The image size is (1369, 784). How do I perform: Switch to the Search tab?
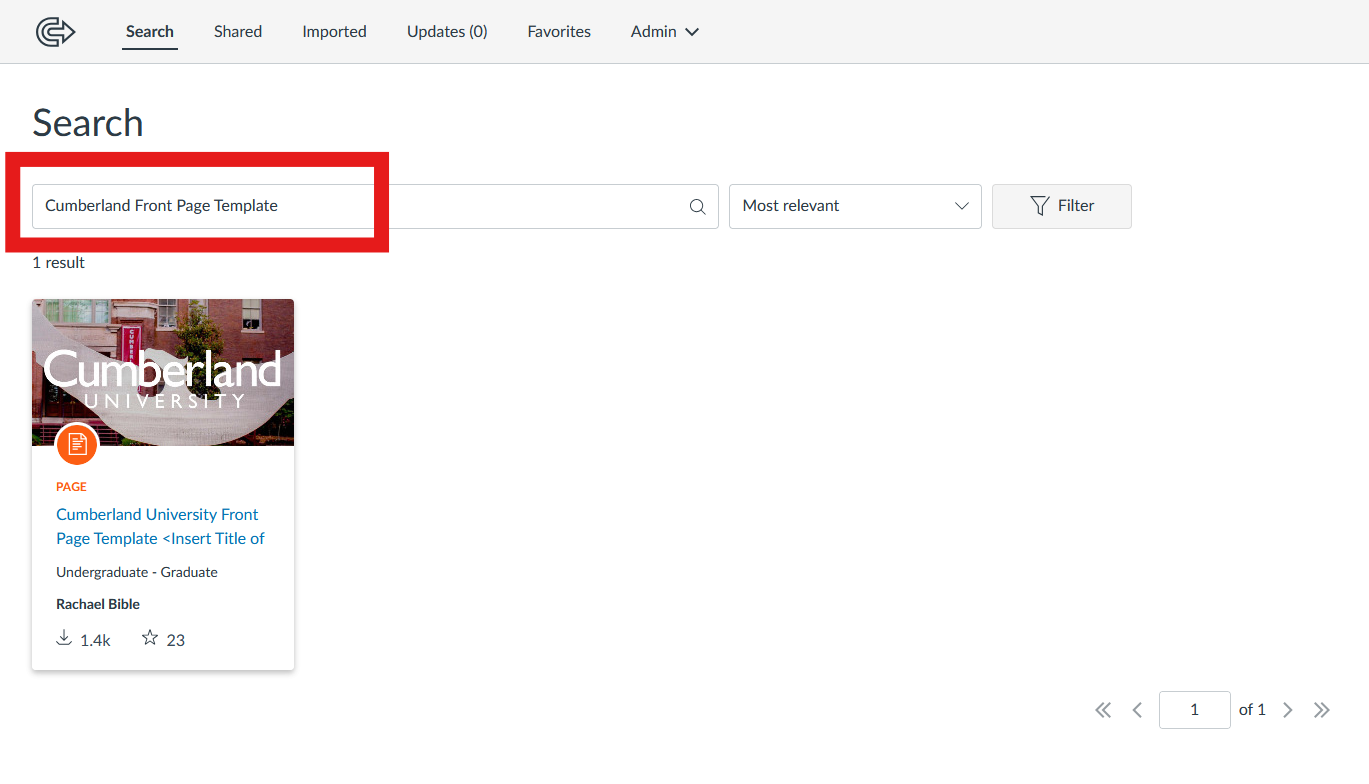(x=150, y=32)
